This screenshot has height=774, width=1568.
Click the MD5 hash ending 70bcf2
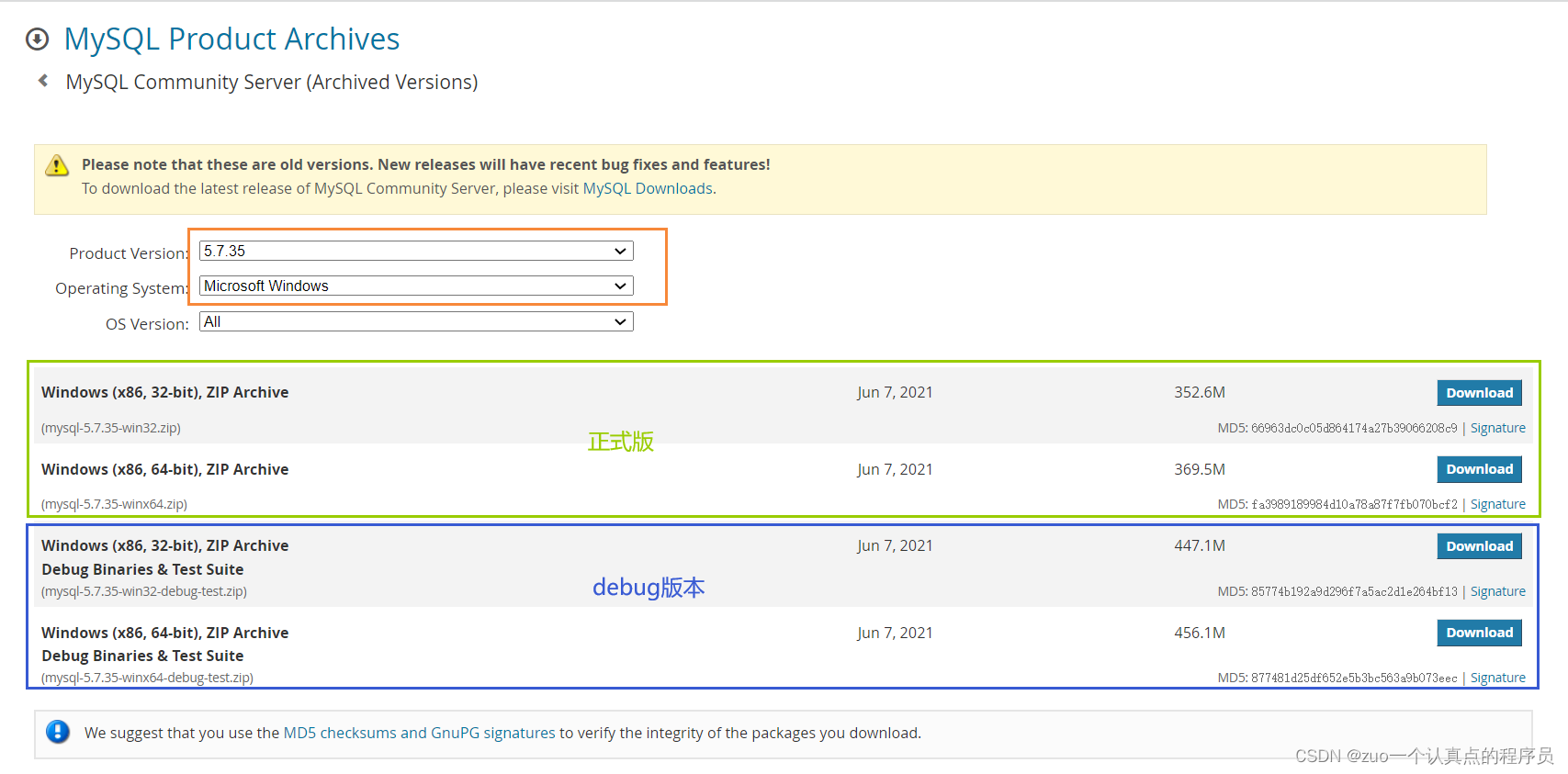coord(1354,504)
